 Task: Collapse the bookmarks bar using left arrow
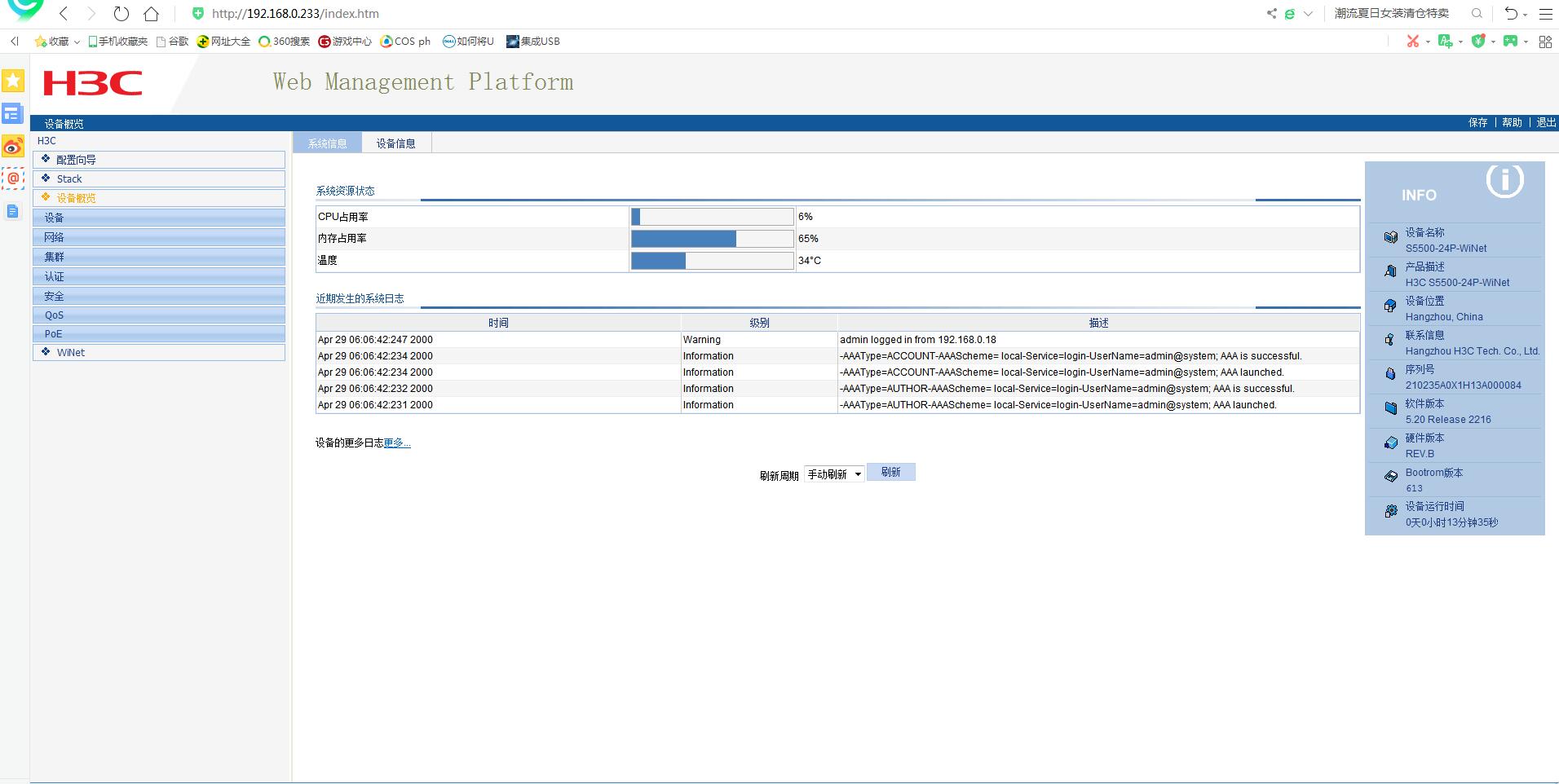click(x=14, y=41)
